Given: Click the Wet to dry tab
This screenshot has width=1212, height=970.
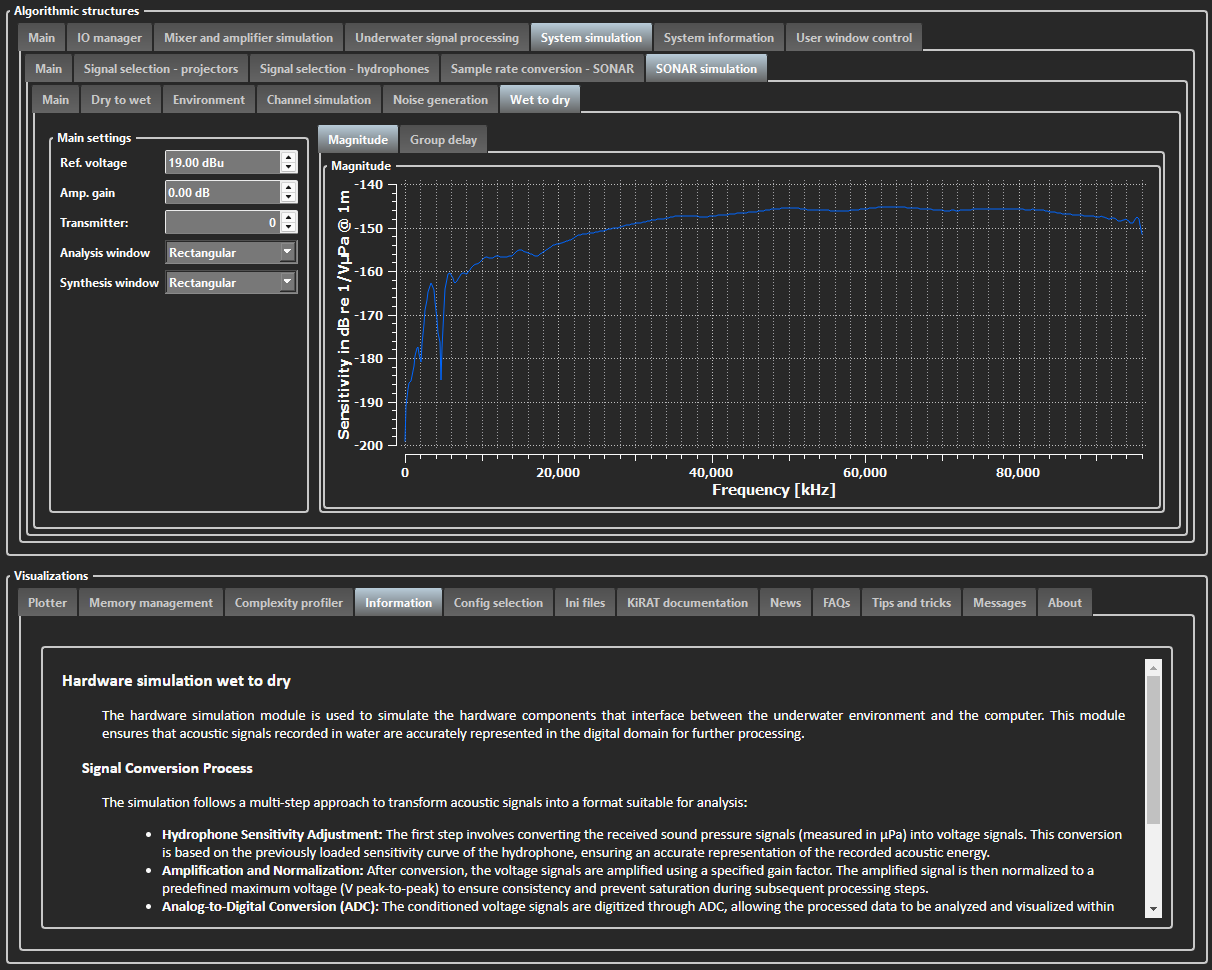Looking at the screenshot, I should click(x=540, y=100).
